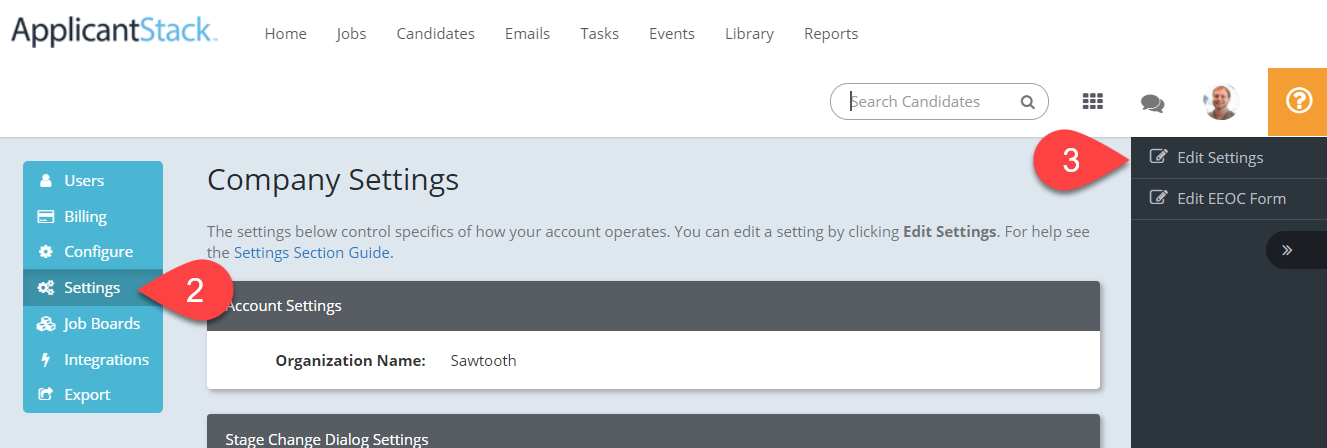Select Settings in the sidebar
Image resolution: width=1327 pixels, height=448 pixels.
click(x=93, y=288)
